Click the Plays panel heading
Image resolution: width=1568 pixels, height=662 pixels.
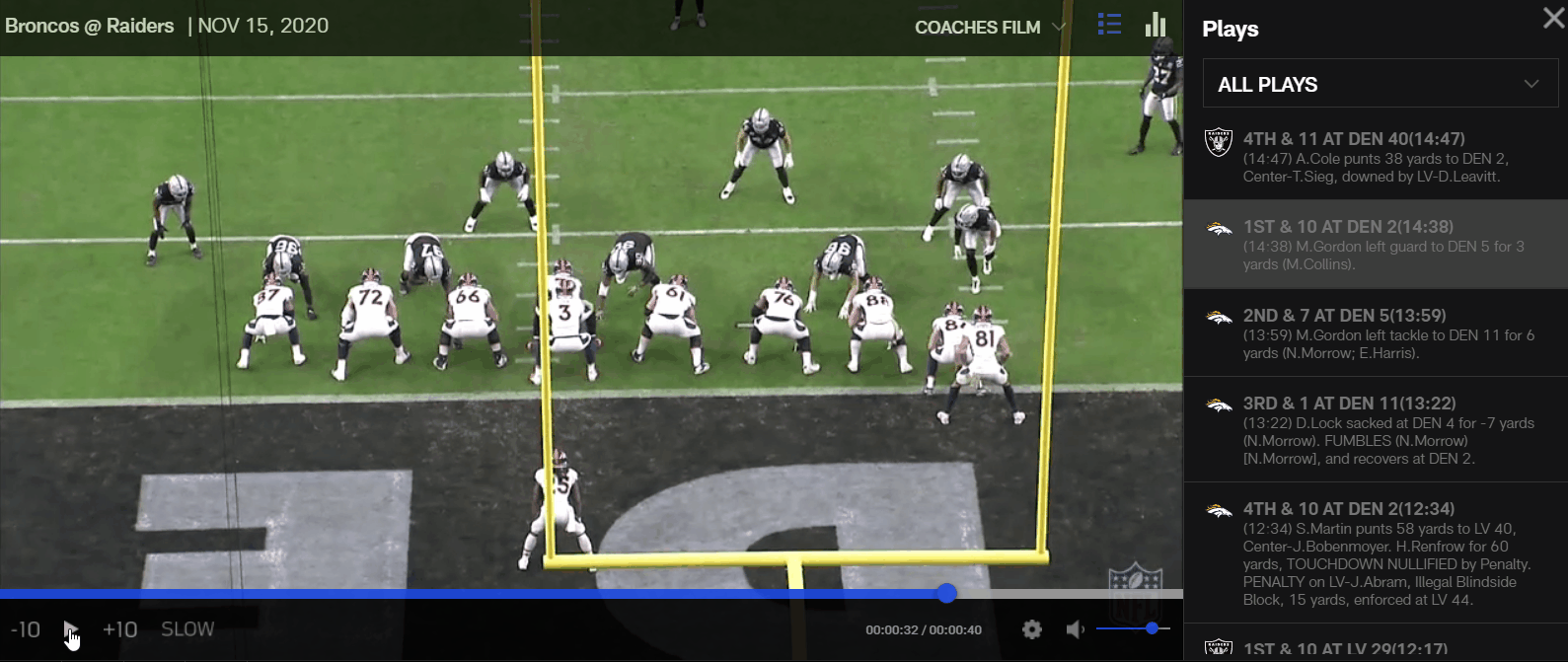click(1230, 29)
